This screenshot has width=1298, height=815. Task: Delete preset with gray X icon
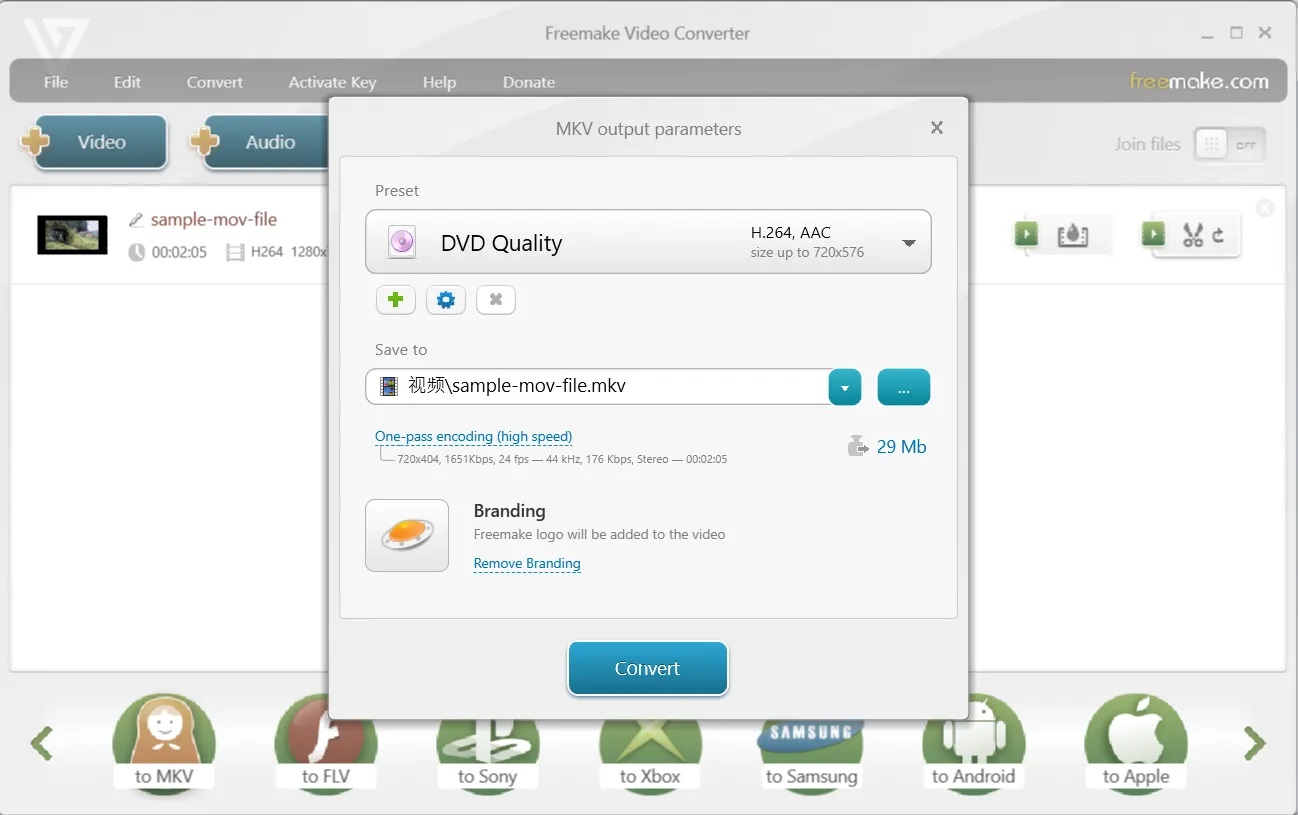(x=496, y=300)
